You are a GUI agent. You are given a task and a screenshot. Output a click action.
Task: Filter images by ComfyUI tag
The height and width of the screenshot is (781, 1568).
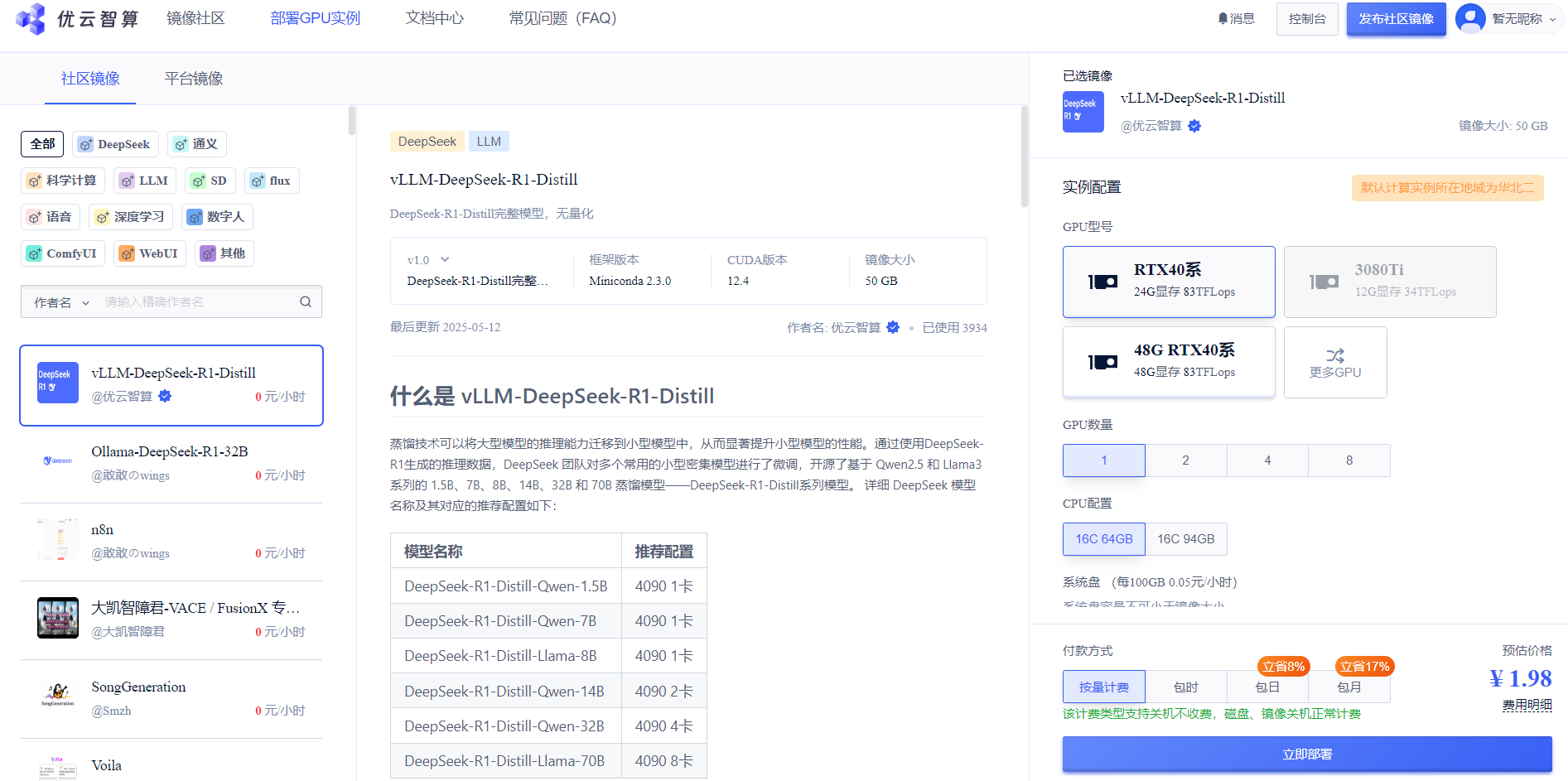[62, 253]
